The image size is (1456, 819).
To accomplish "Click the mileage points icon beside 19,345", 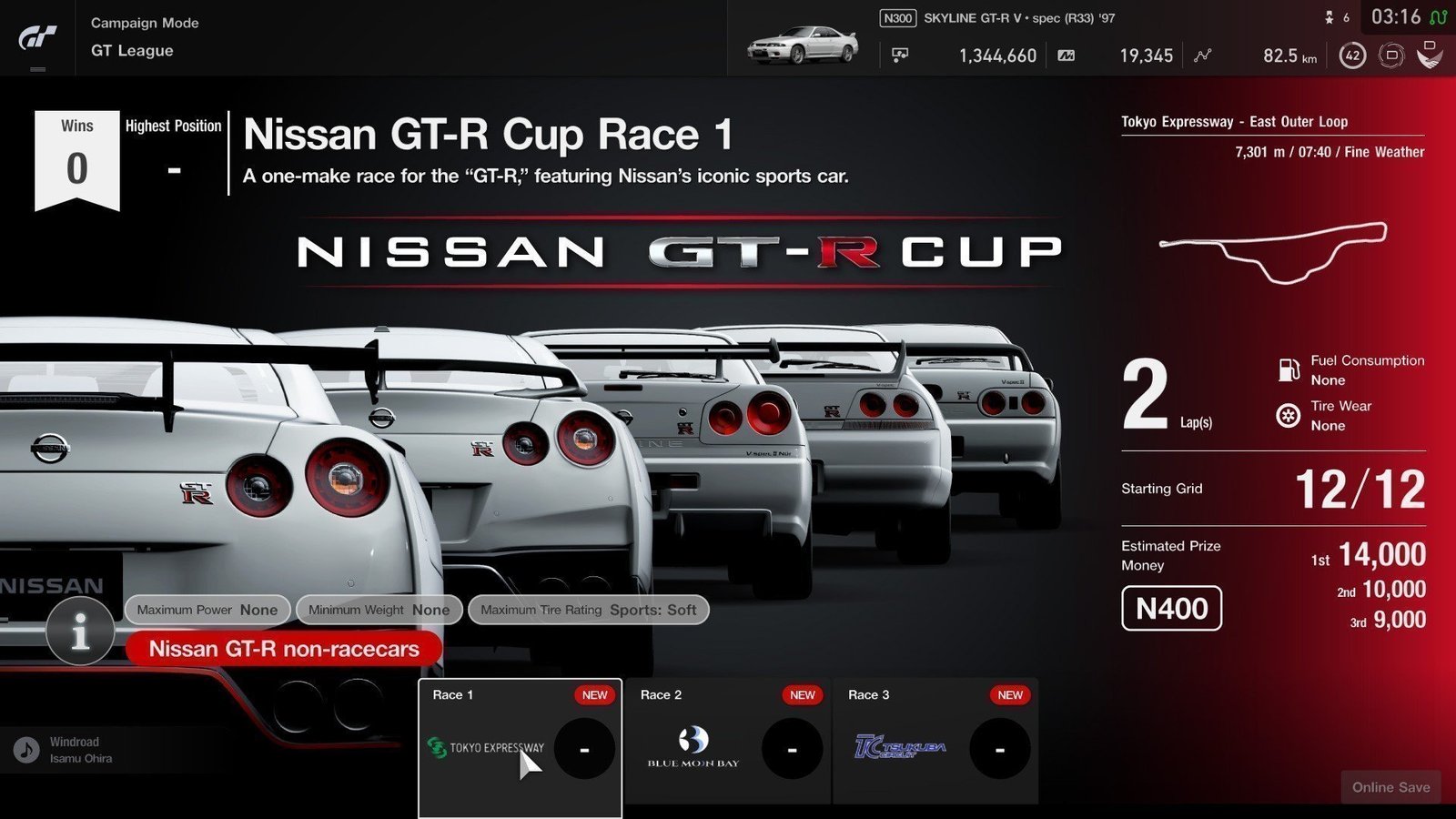I will [1067, 56].
